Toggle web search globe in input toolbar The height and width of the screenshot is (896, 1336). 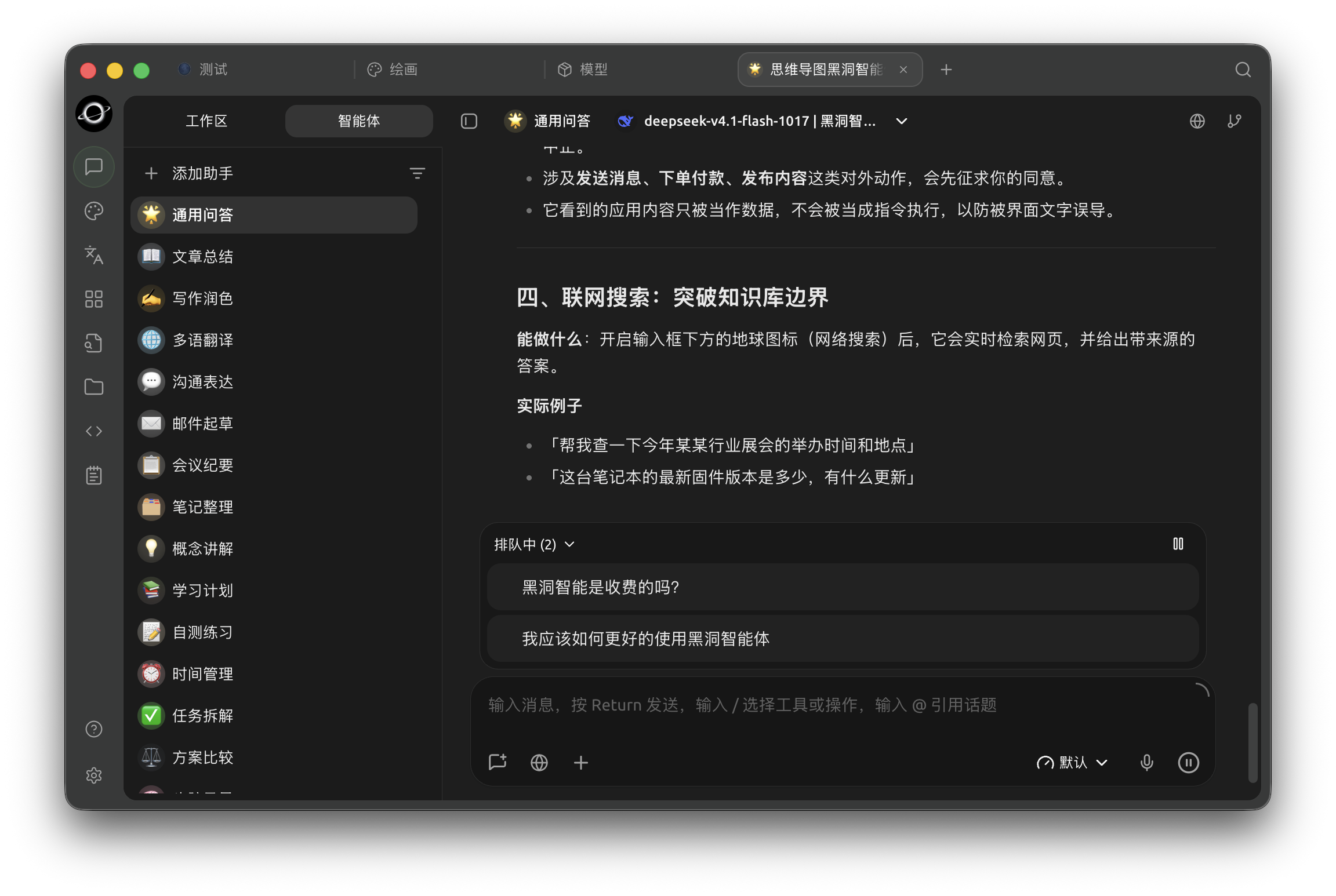pyautogui.click(x=539, y=763)
